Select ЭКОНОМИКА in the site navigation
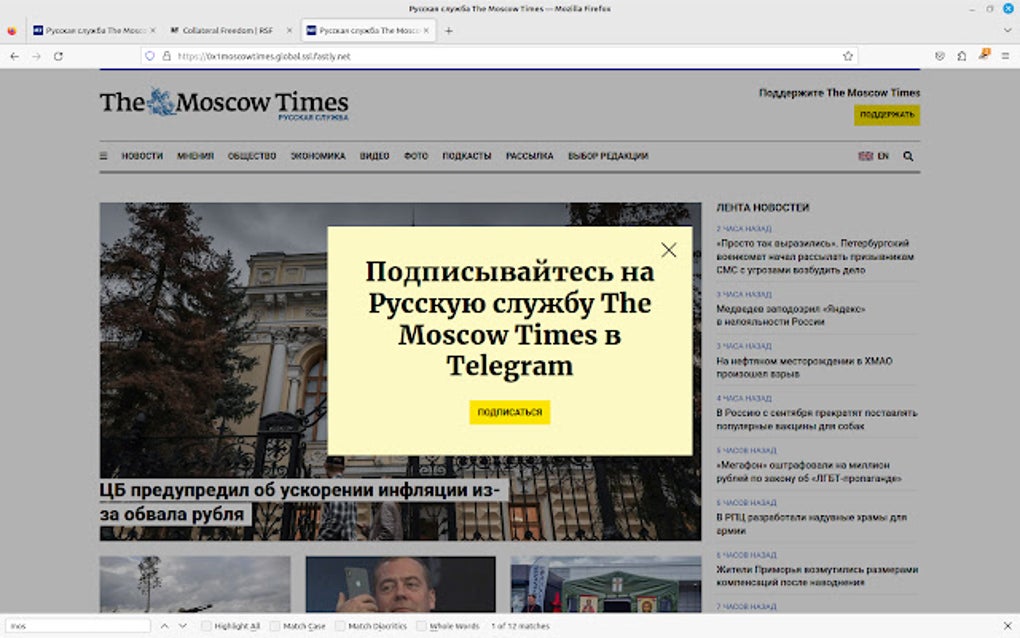The height and width of the screenshot is (638, 1020). tap(317, 156)
